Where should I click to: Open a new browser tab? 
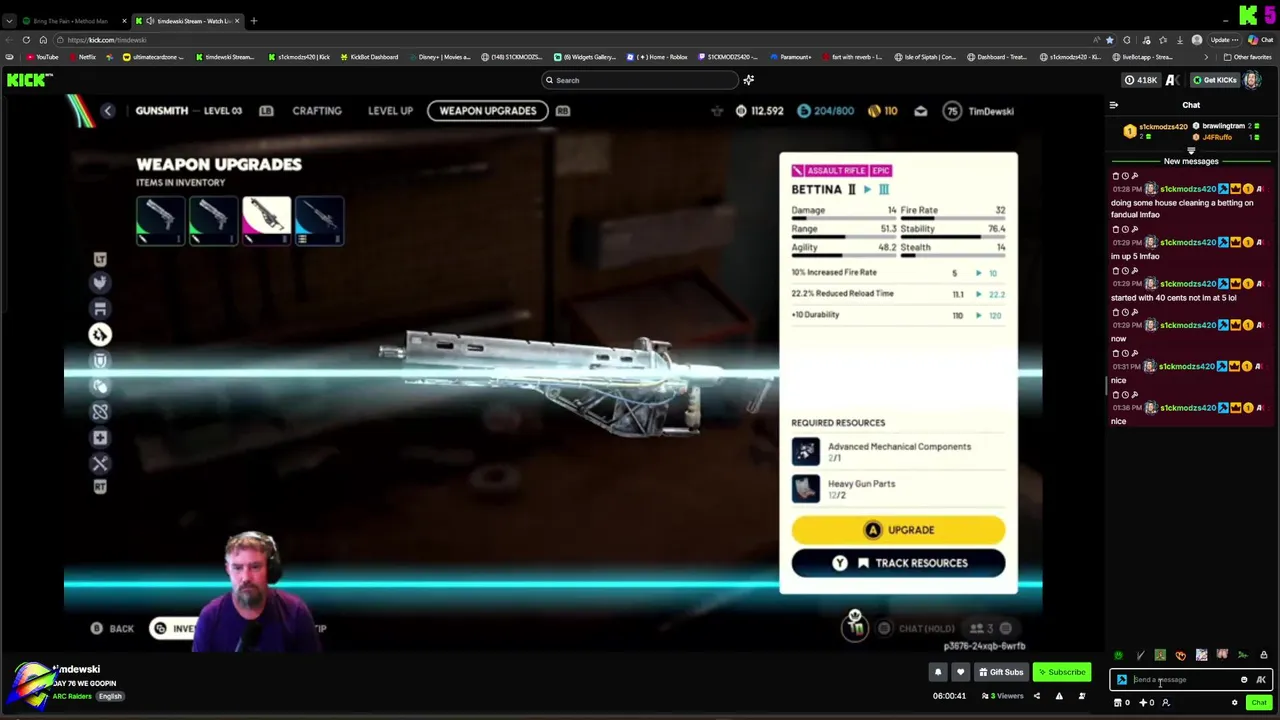pyautogui.click(x=254, y=21)
